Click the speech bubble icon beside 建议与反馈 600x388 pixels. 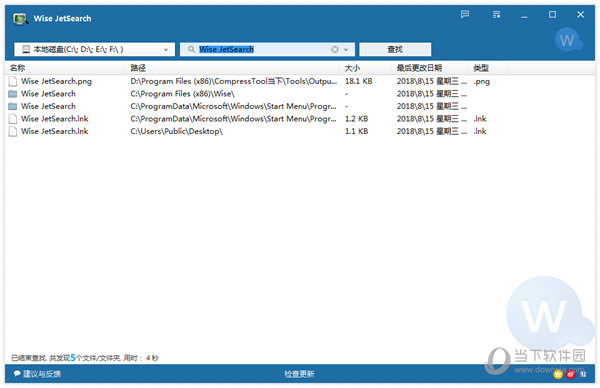17,373
